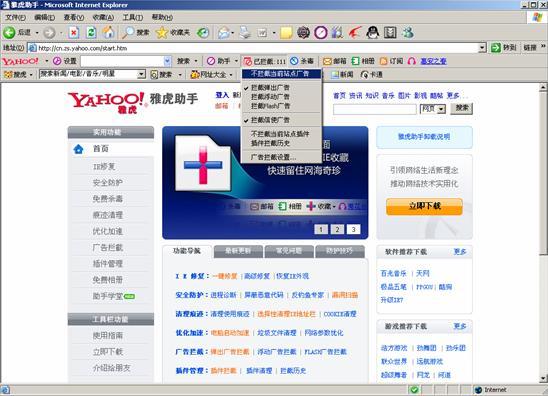
Task: Go to the home page via the house icon
Action: point(109,33)
